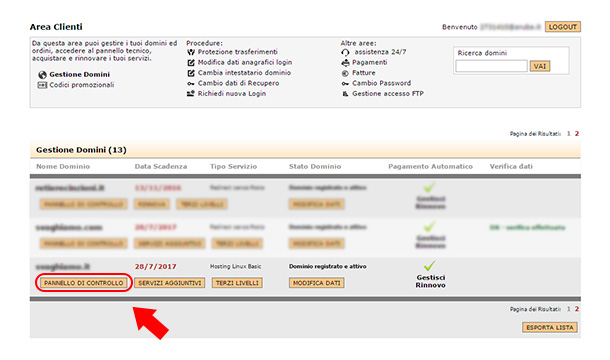Go to results page 1 above the table
This screenshot has width=610, height=360.
568,134
